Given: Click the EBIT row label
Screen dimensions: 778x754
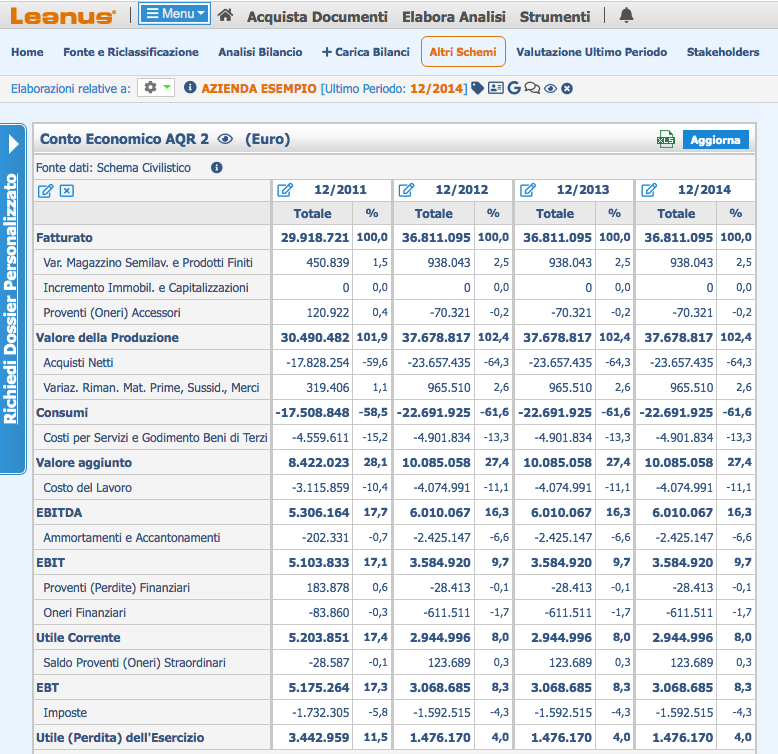Looking at the screenshot, I should click(x=50, y=563).
